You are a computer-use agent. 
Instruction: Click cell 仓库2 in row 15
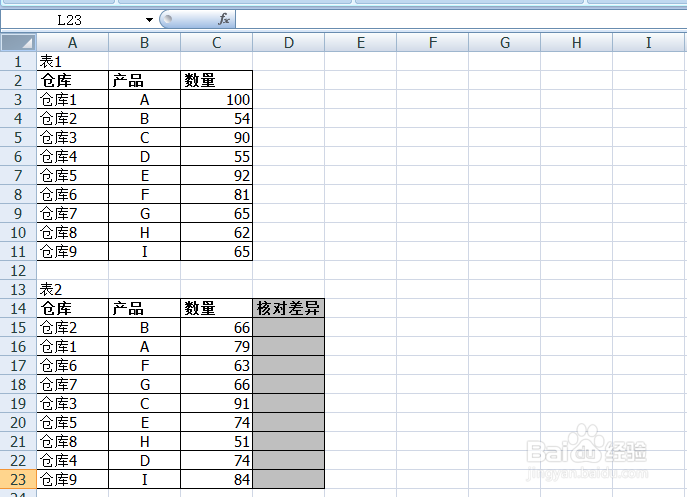coord(72,327)
